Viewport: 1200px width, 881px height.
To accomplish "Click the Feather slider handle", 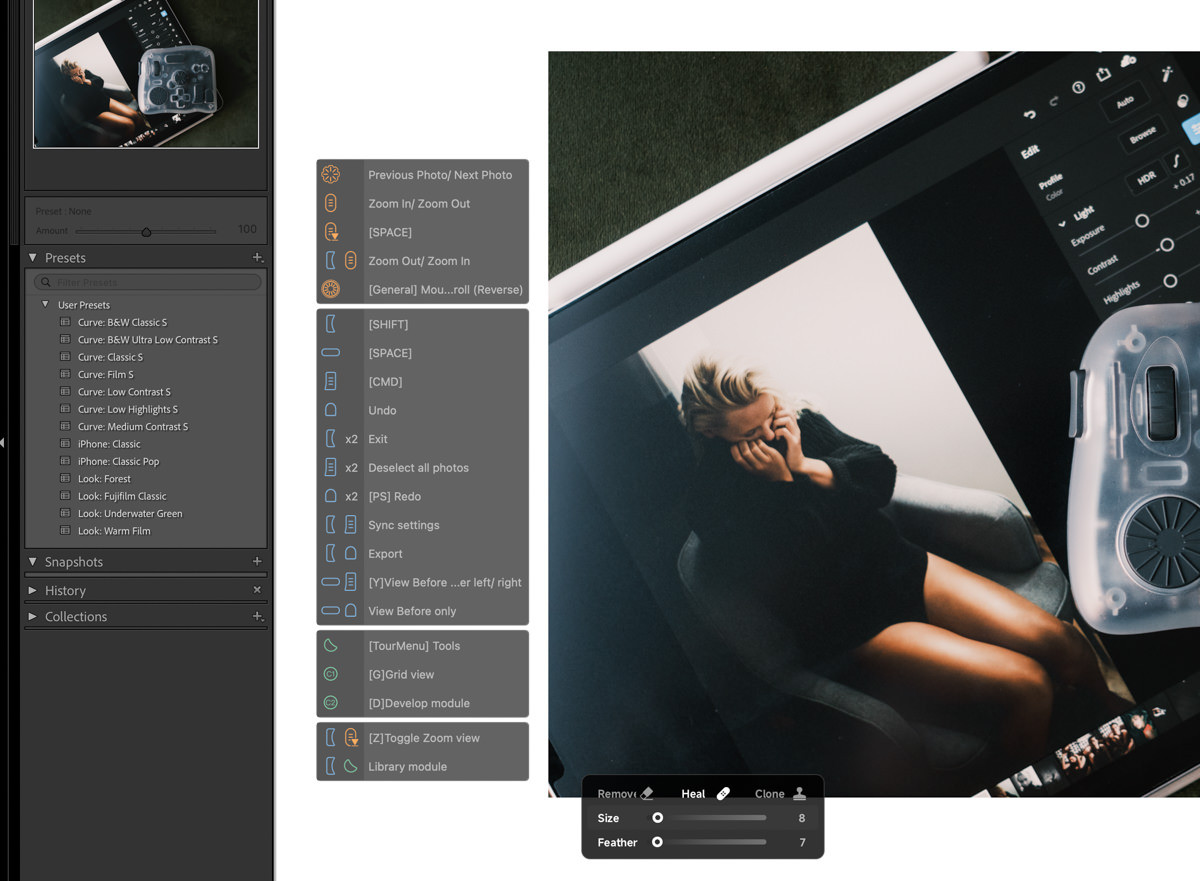I will (x=658, y=842).
